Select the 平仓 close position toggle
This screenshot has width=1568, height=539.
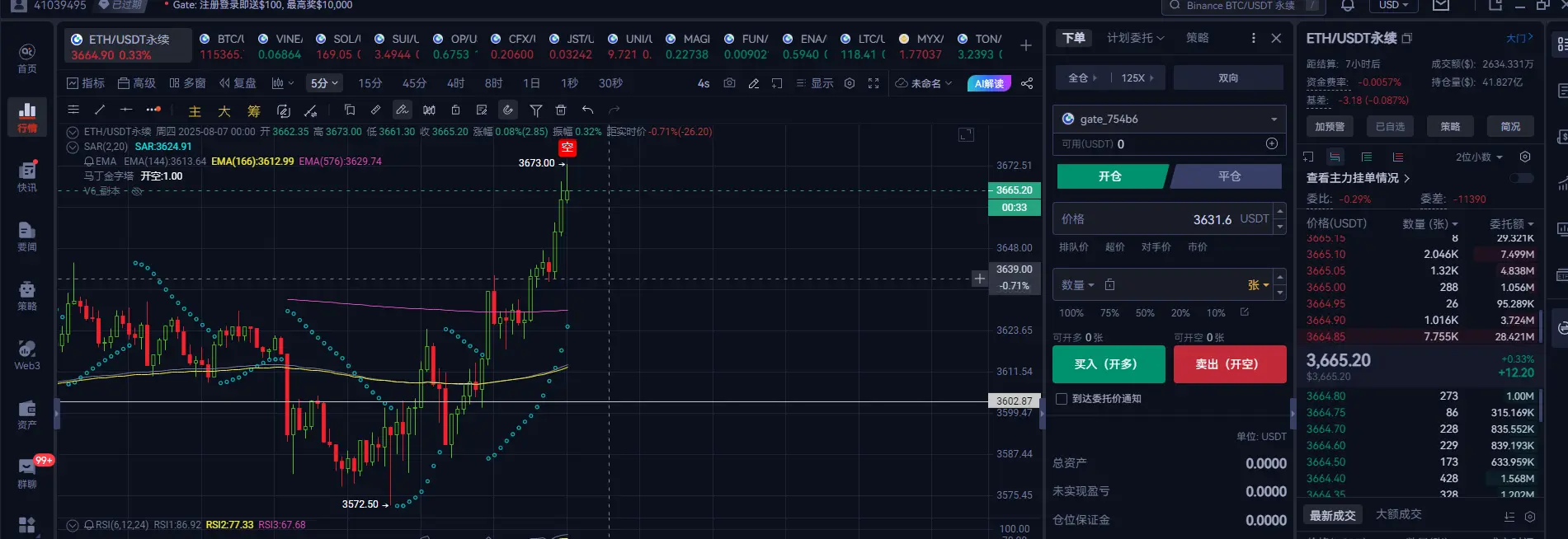[1228, 176]
